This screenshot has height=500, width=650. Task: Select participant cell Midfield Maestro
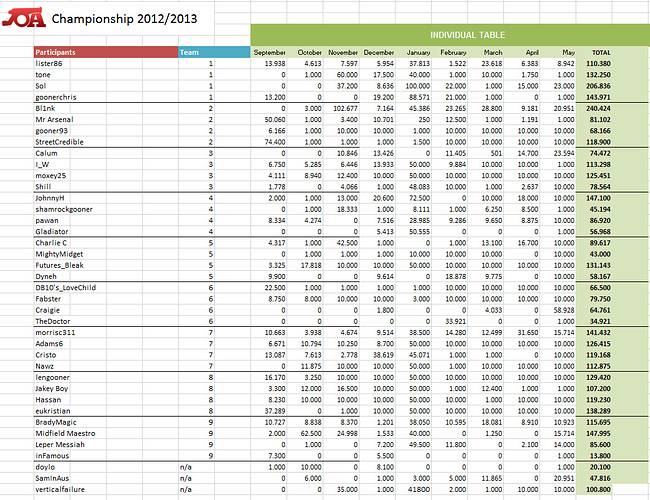click(x=65, y=433)
